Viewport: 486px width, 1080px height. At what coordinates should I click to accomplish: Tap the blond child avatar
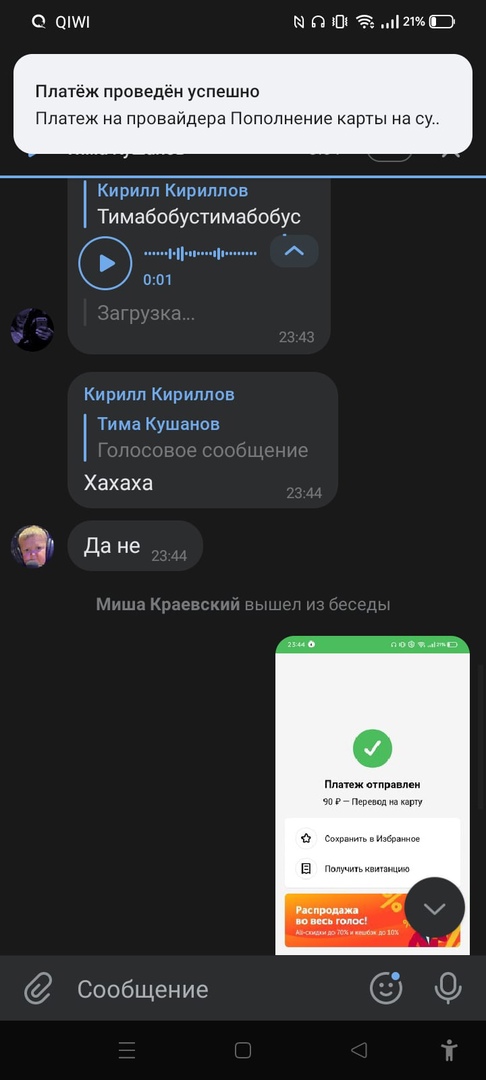point(32,546)
